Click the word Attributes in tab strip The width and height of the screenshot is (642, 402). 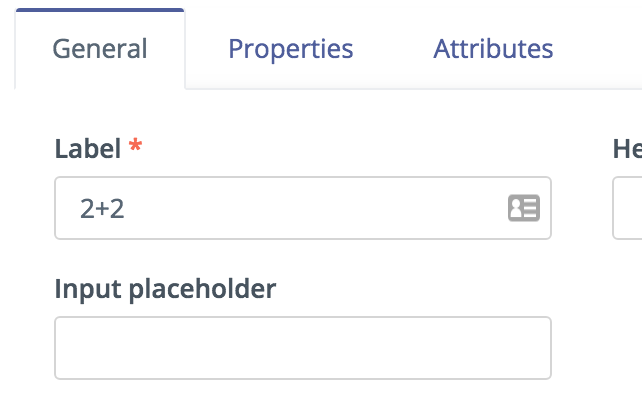pos(493,49)
